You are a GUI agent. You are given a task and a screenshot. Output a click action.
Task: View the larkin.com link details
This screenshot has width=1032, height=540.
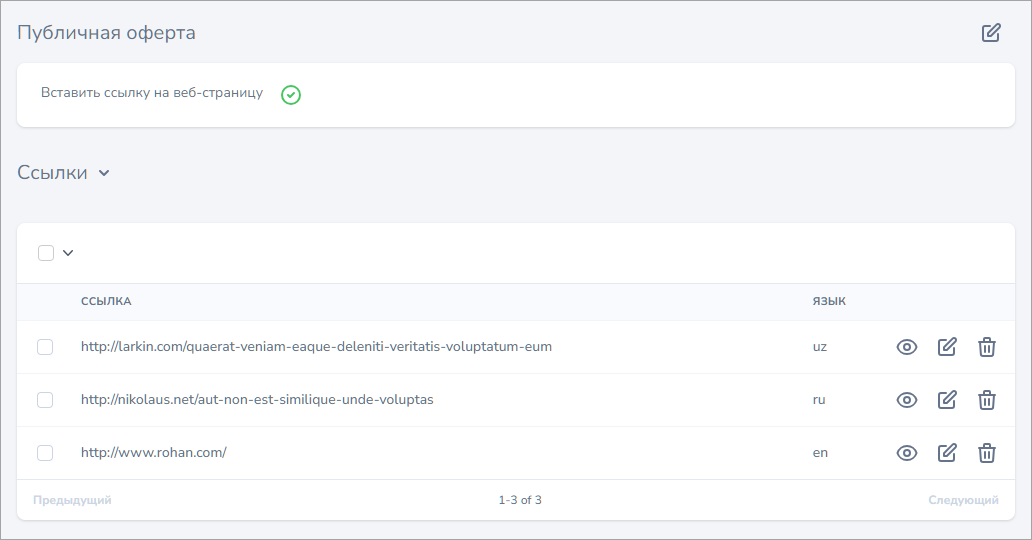[x=906, y=347]
